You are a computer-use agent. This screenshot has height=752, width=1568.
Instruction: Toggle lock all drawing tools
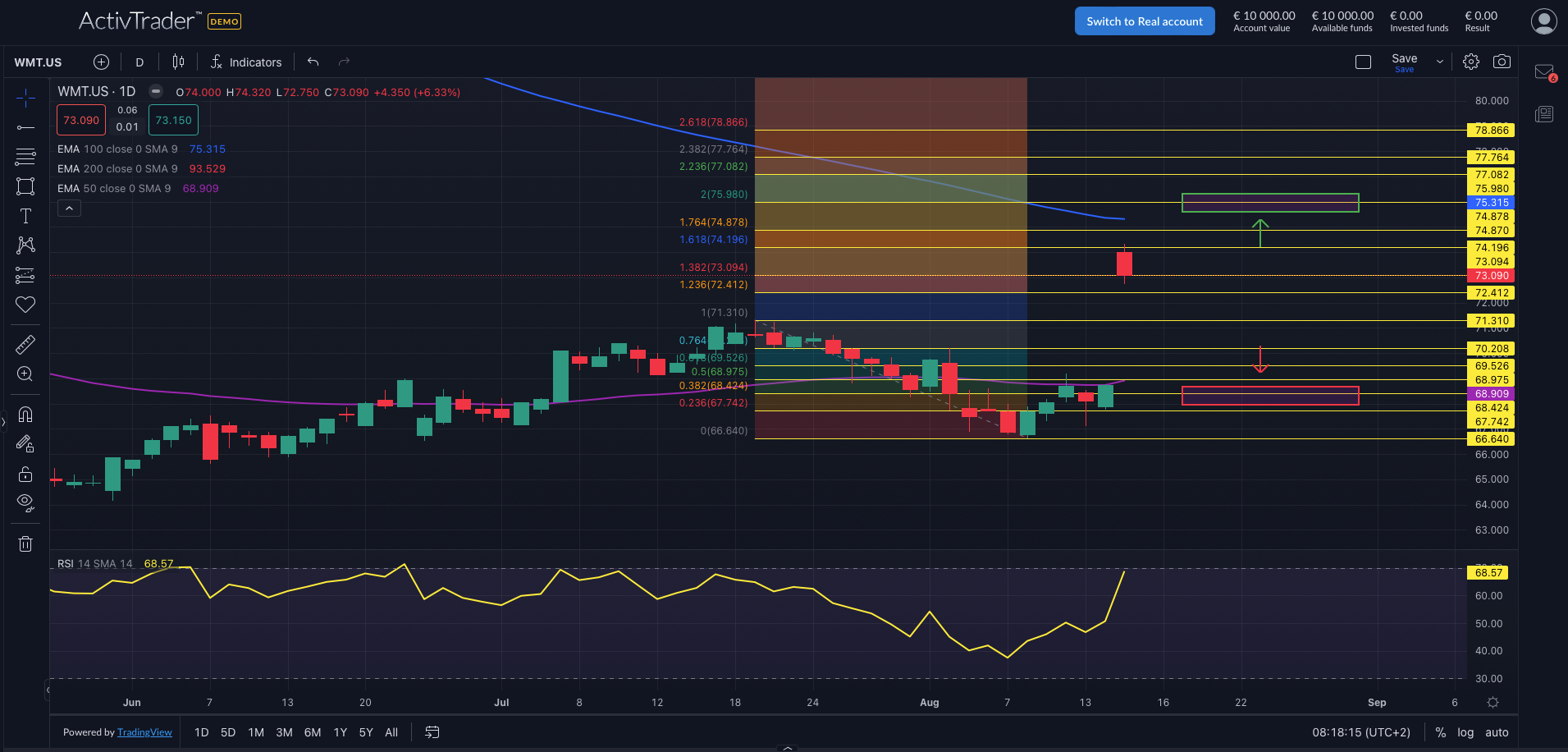(x=25, y=475)
